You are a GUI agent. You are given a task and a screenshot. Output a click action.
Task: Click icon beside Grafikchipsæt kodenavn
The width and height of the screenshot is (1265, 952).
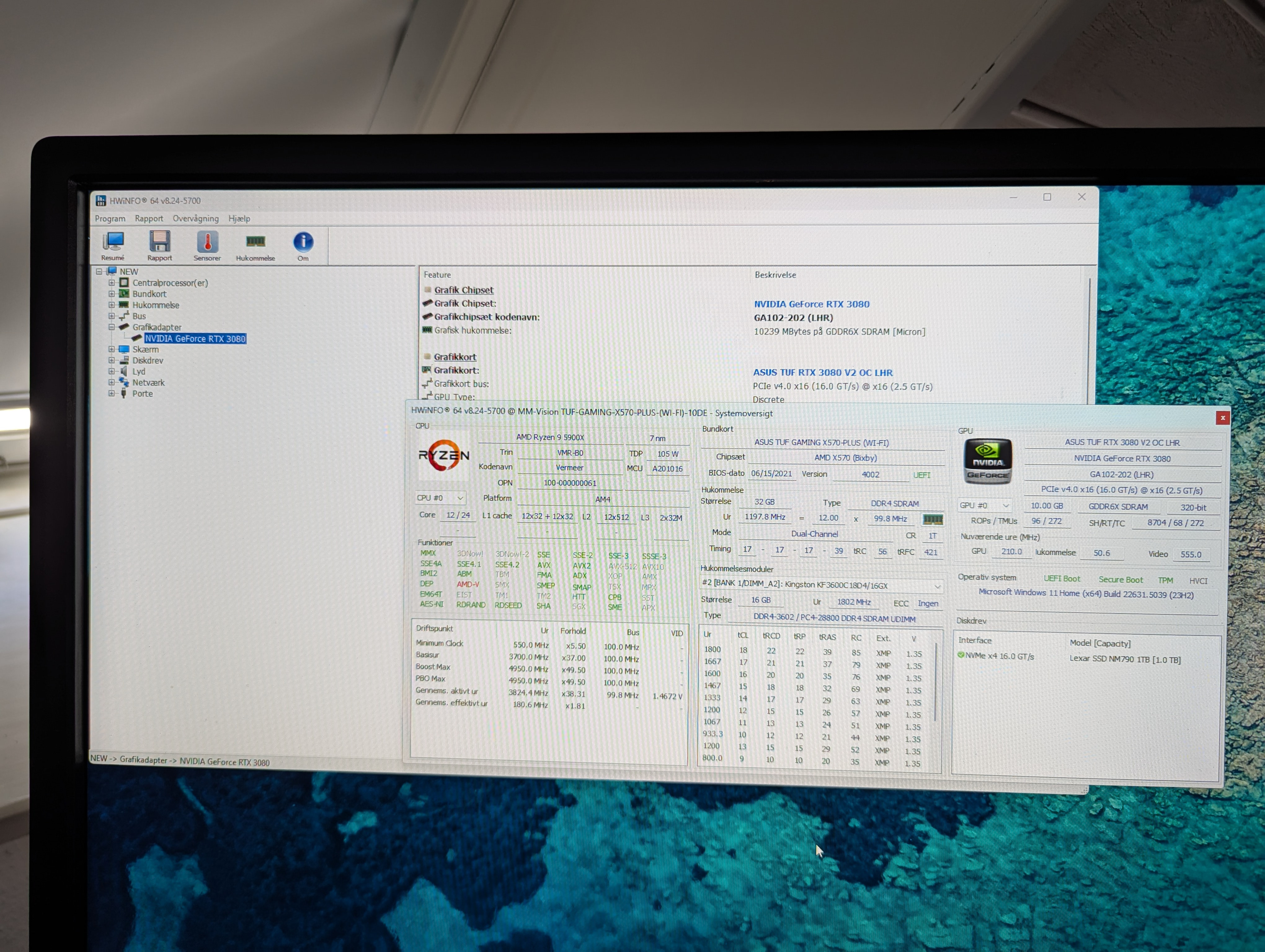tap(427, 317)
